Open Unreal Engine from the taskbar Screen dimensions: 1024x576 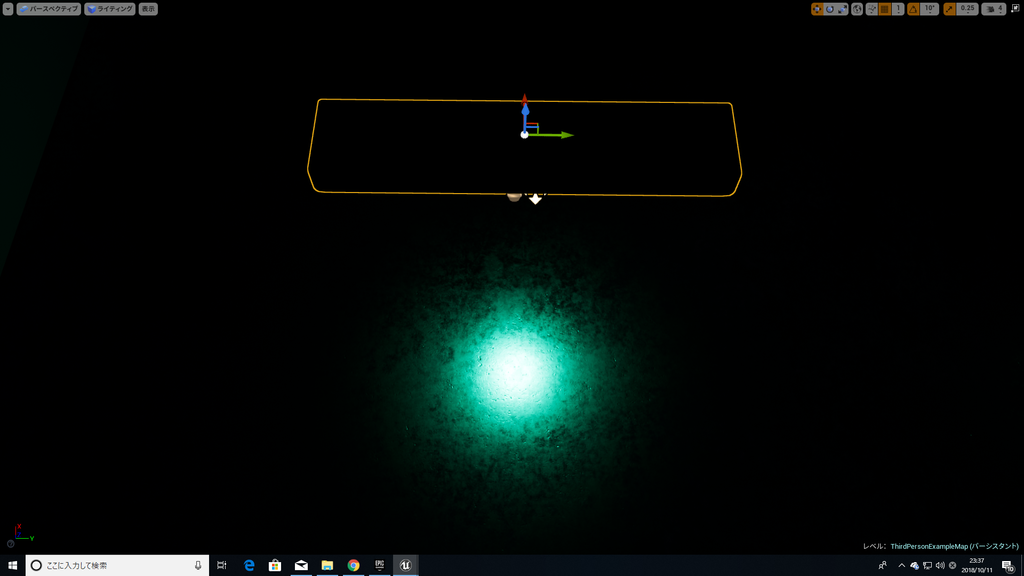tap(406, 565)
